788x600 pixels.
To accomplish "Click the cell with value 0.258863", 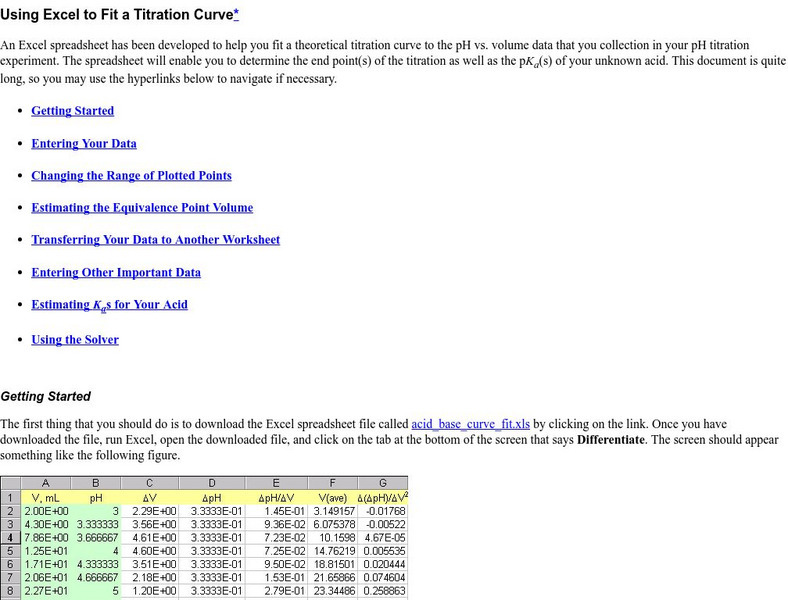I will 383,591.
